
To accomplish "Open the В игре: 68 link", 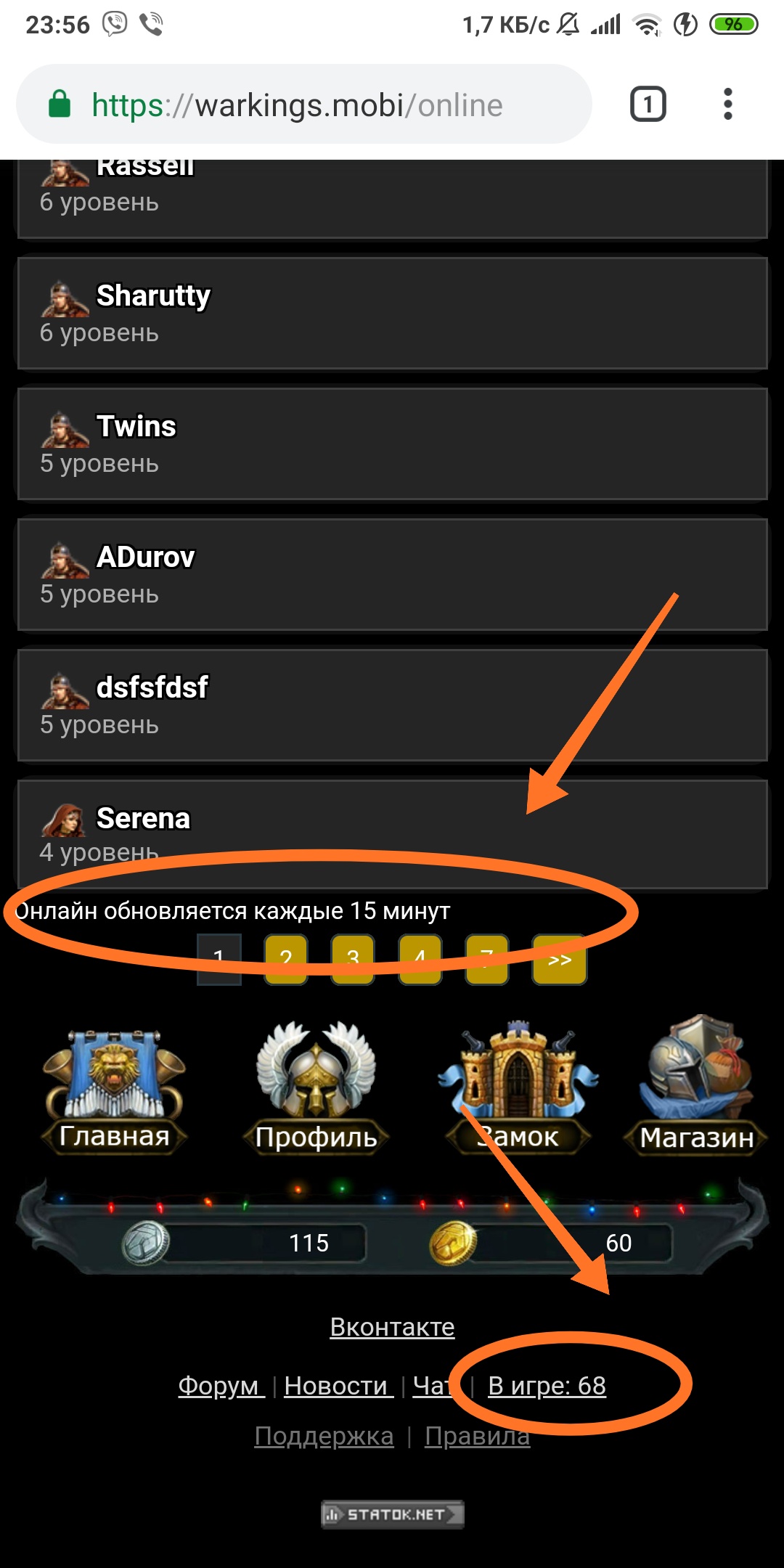I will (x=547, y=1386).
